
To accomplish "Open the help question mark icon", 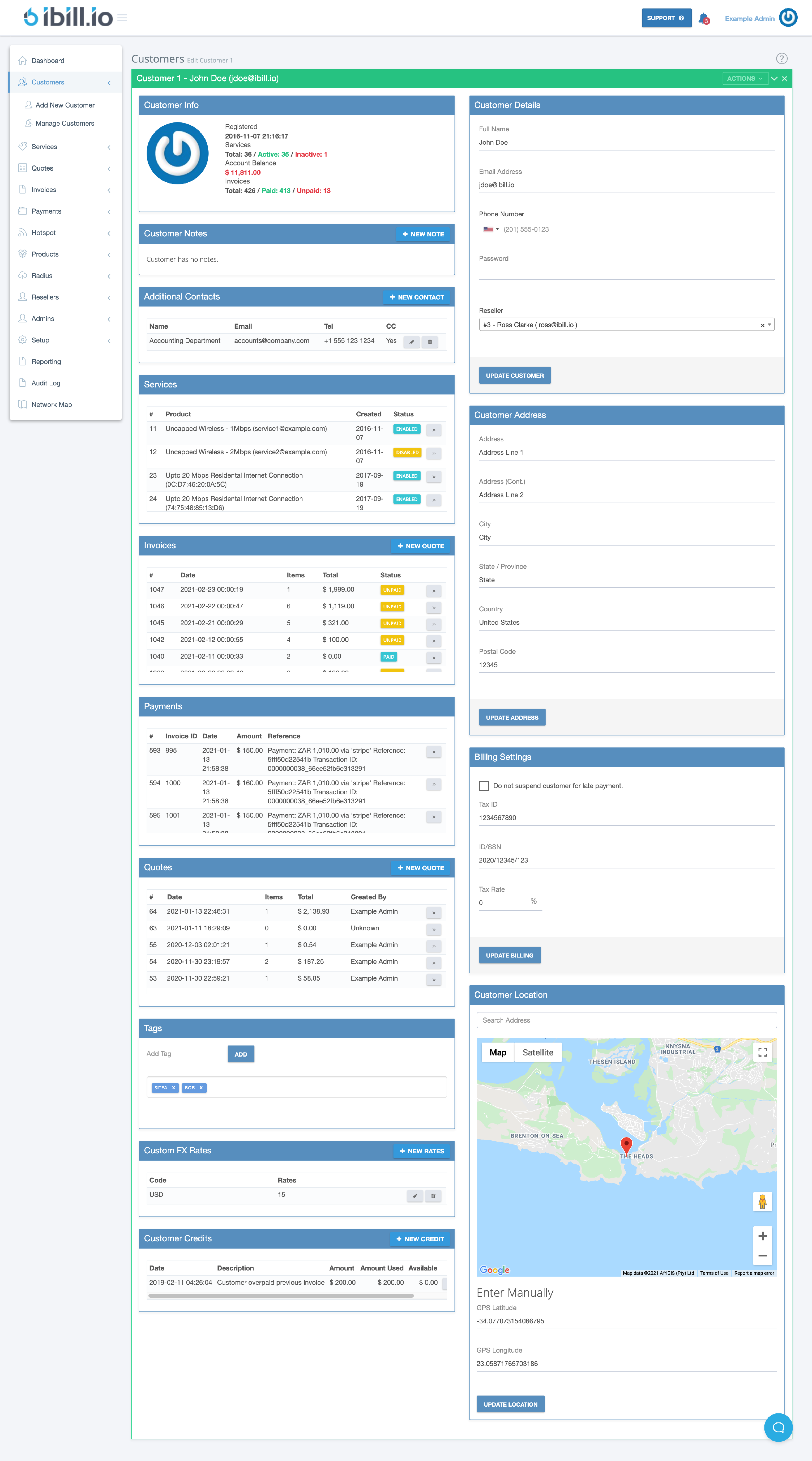I will click(x=781, y=58).
